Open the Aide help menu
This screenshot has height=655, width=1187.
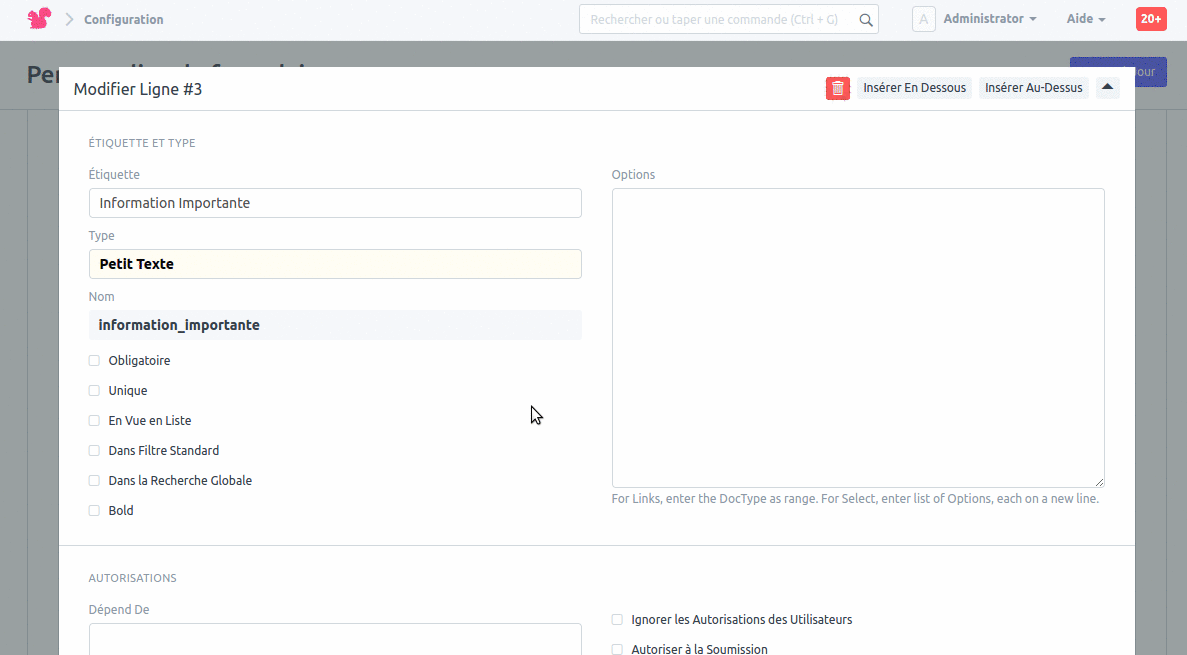click(1085, 19)
